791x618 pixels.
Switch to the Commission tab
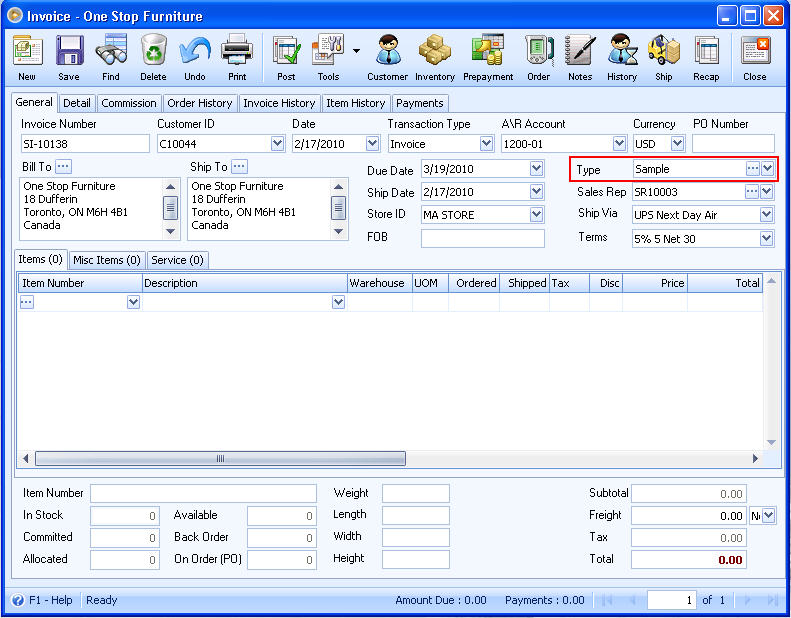tap(129, 103)
